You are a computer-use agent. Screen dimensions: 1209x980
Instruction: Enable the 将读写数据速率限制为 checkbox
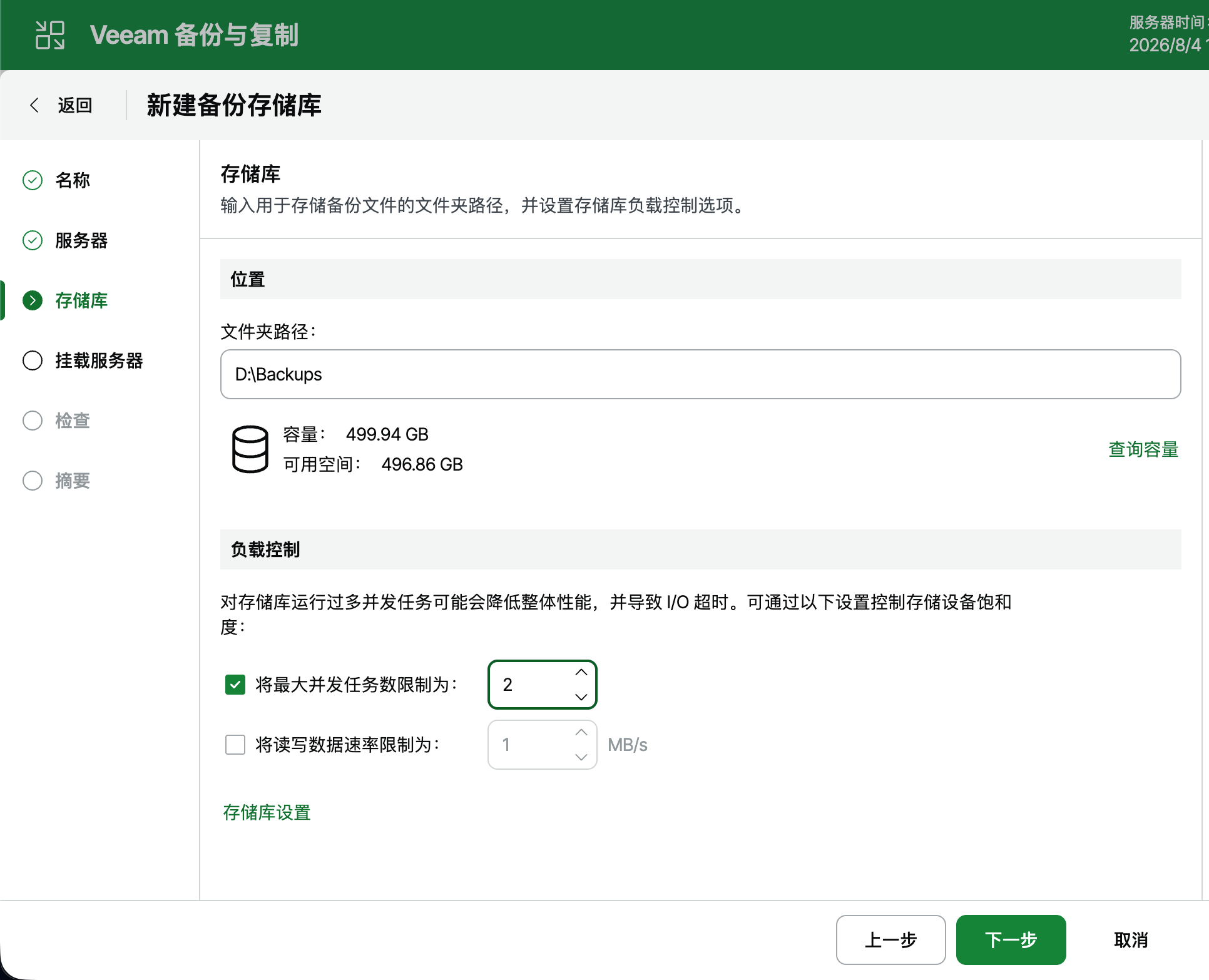point(235,745)
